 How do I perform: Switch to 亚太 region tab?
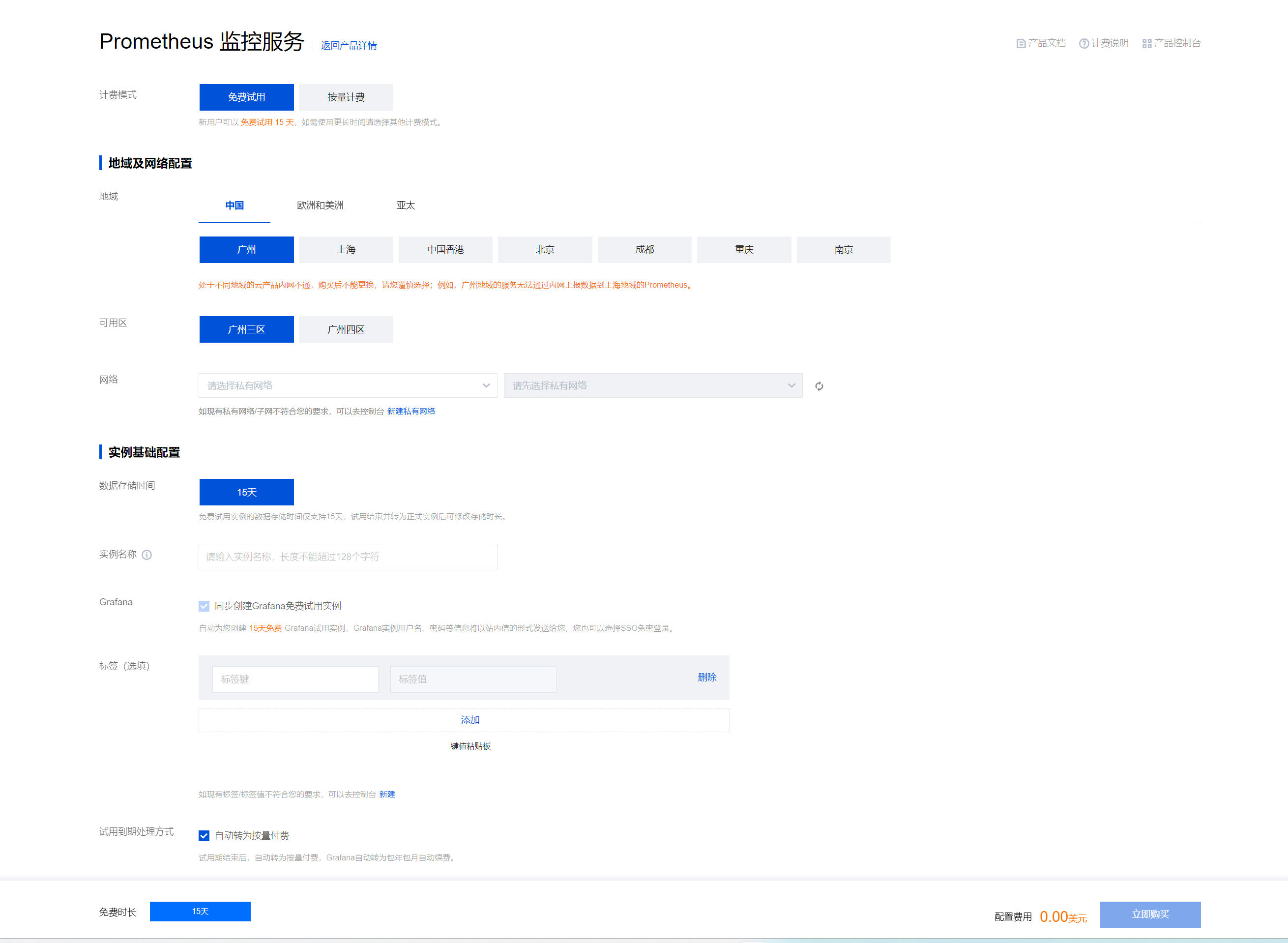pyautogui.click(x=406, y=206)
